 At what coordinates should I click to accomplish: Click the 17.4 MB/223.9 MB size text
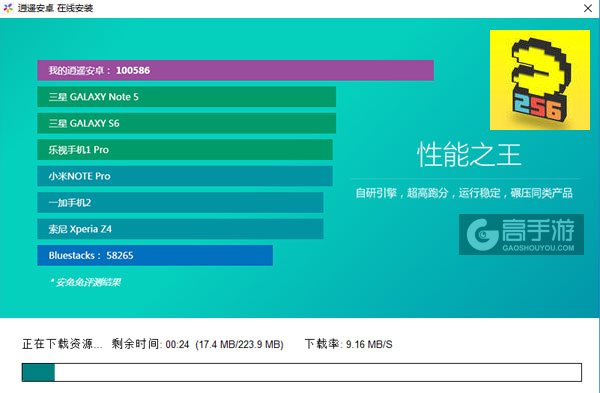pos(239,344)
